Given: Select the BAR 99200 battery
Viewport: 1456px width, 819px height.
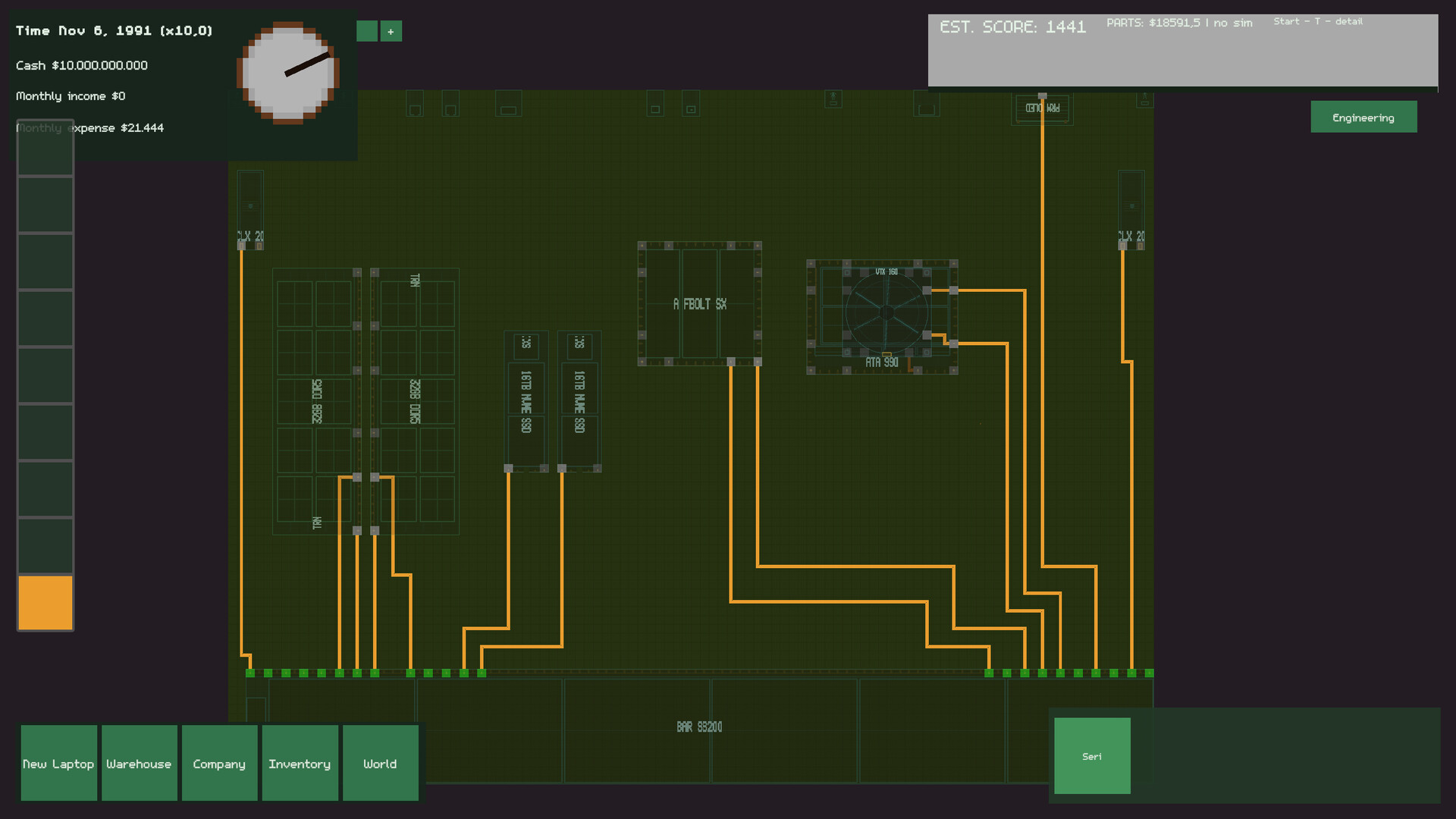Looking at the screenshot, I should (x=699, y=726).
